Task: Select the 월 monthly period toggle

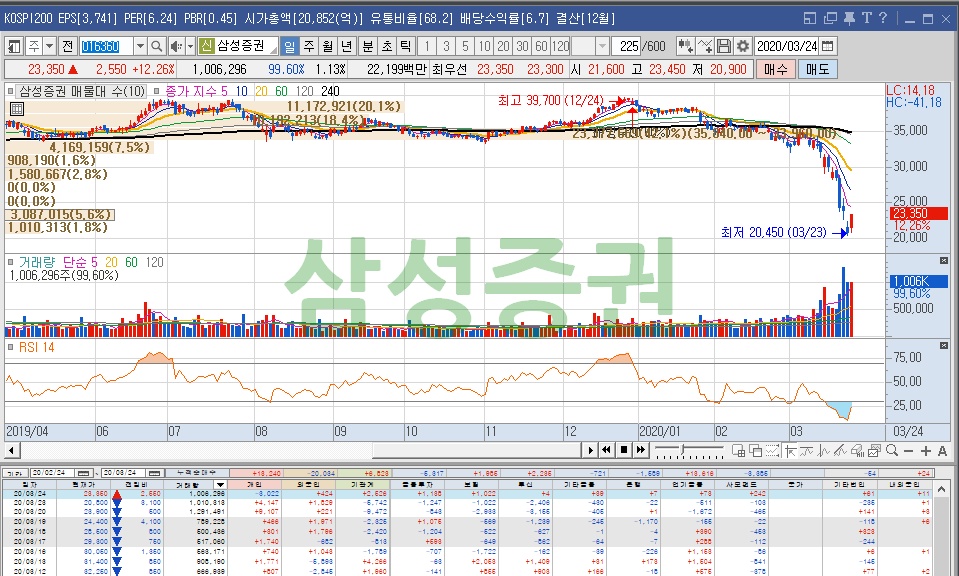Action: coord(328,46)
